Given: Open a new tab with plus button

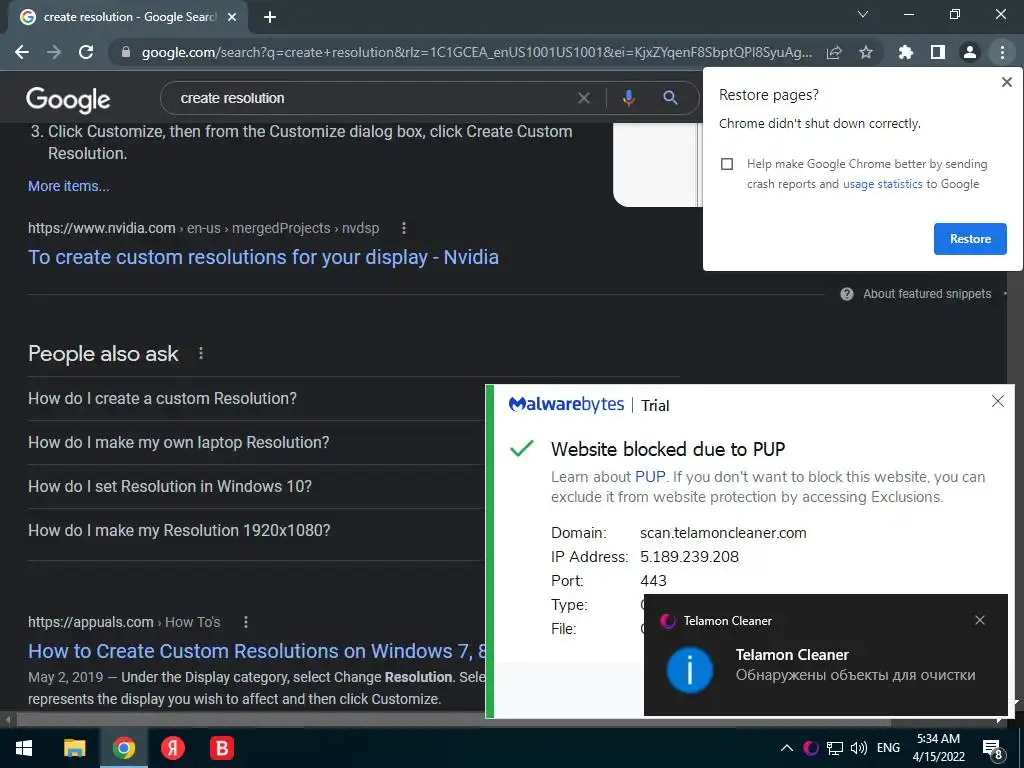Looking at the screenshot, I should [270, 17].
